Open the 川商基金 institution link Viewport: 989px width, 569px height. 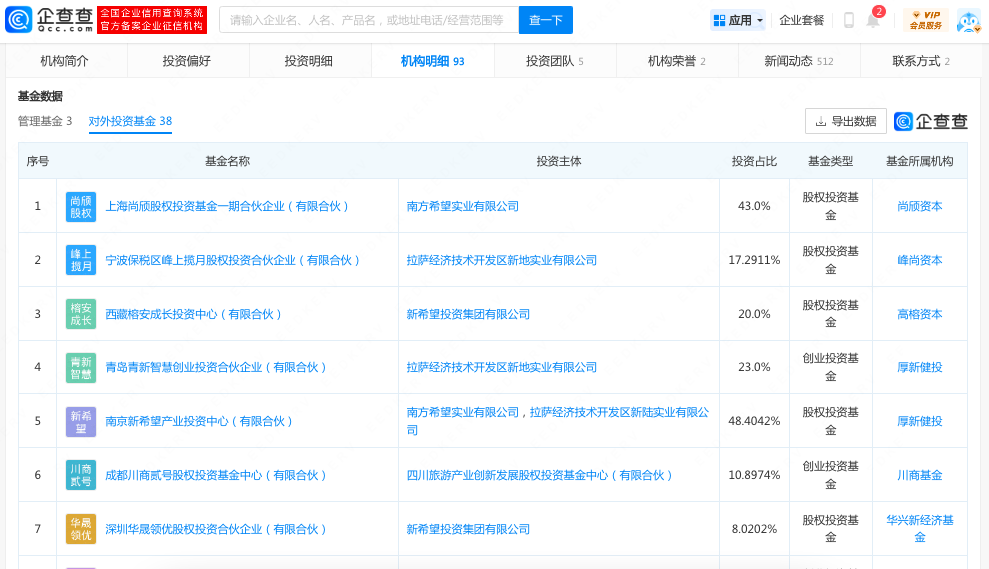tap(919, 475)
